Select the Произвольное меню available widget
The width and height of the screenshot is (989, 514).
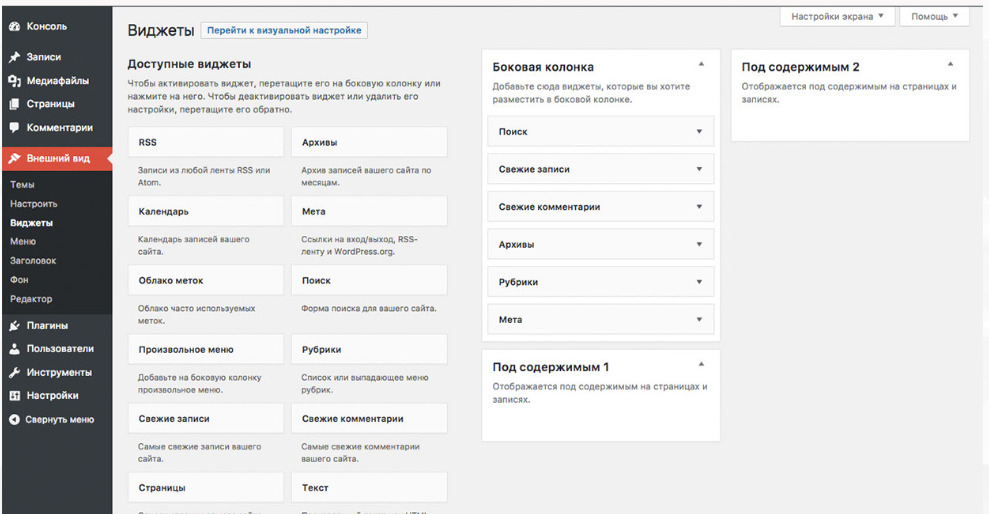coord(206,349)
